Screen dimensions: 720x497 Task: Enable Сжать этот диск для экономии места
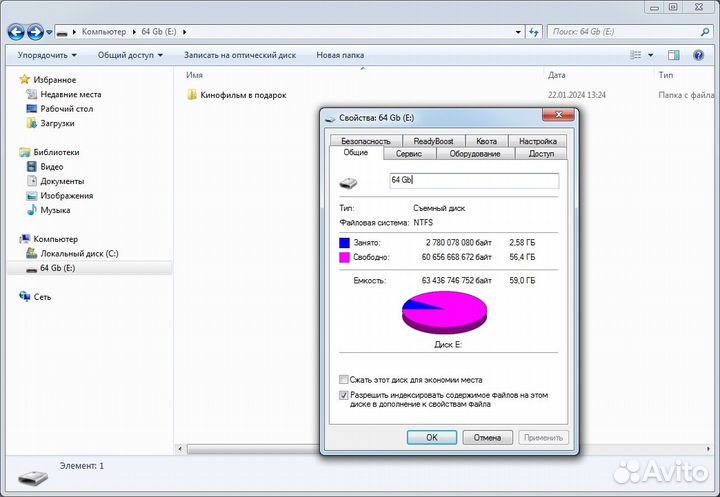344,380
